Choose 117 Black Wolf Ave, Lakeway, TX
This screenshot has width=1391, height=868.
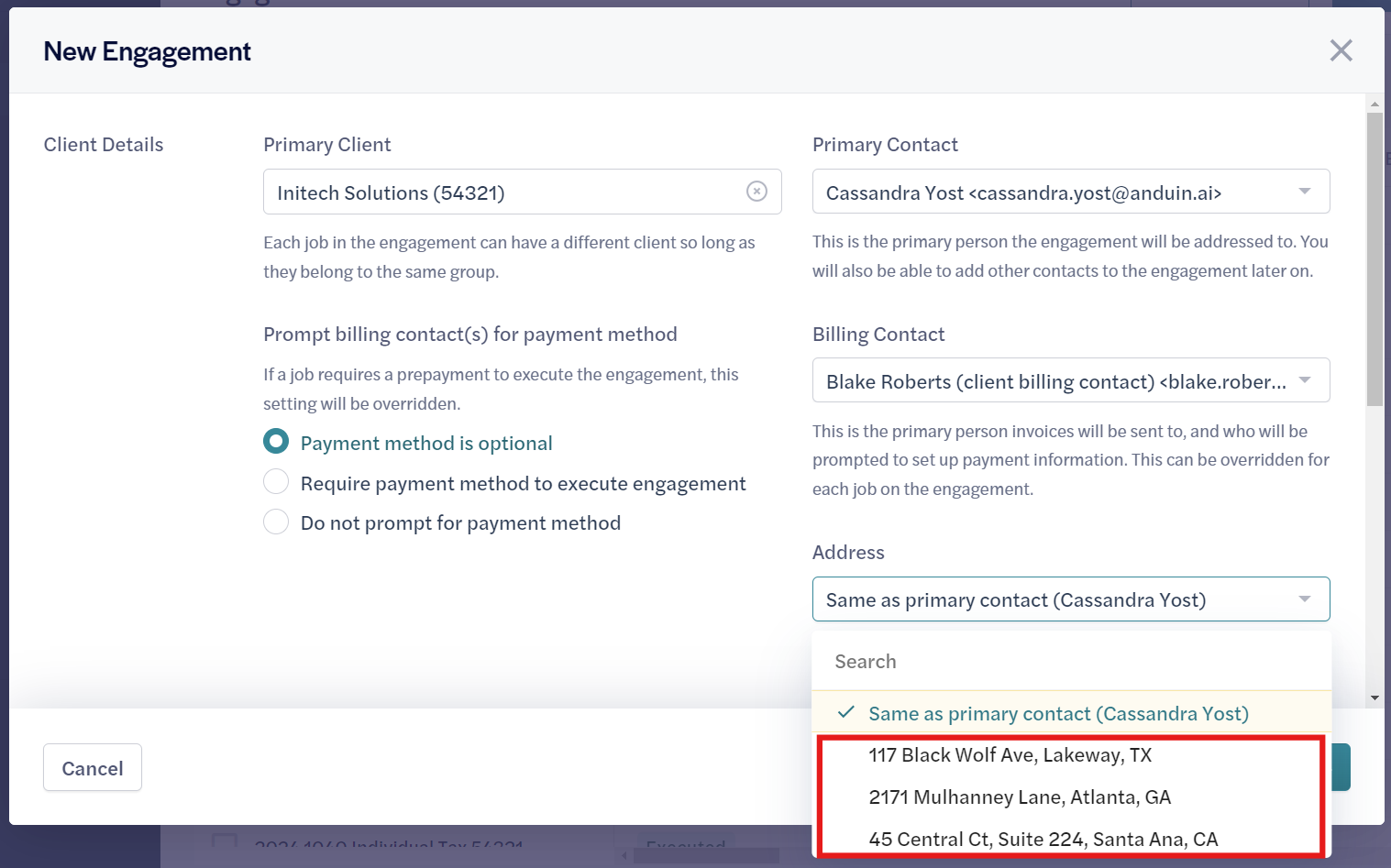(1071, 755)
